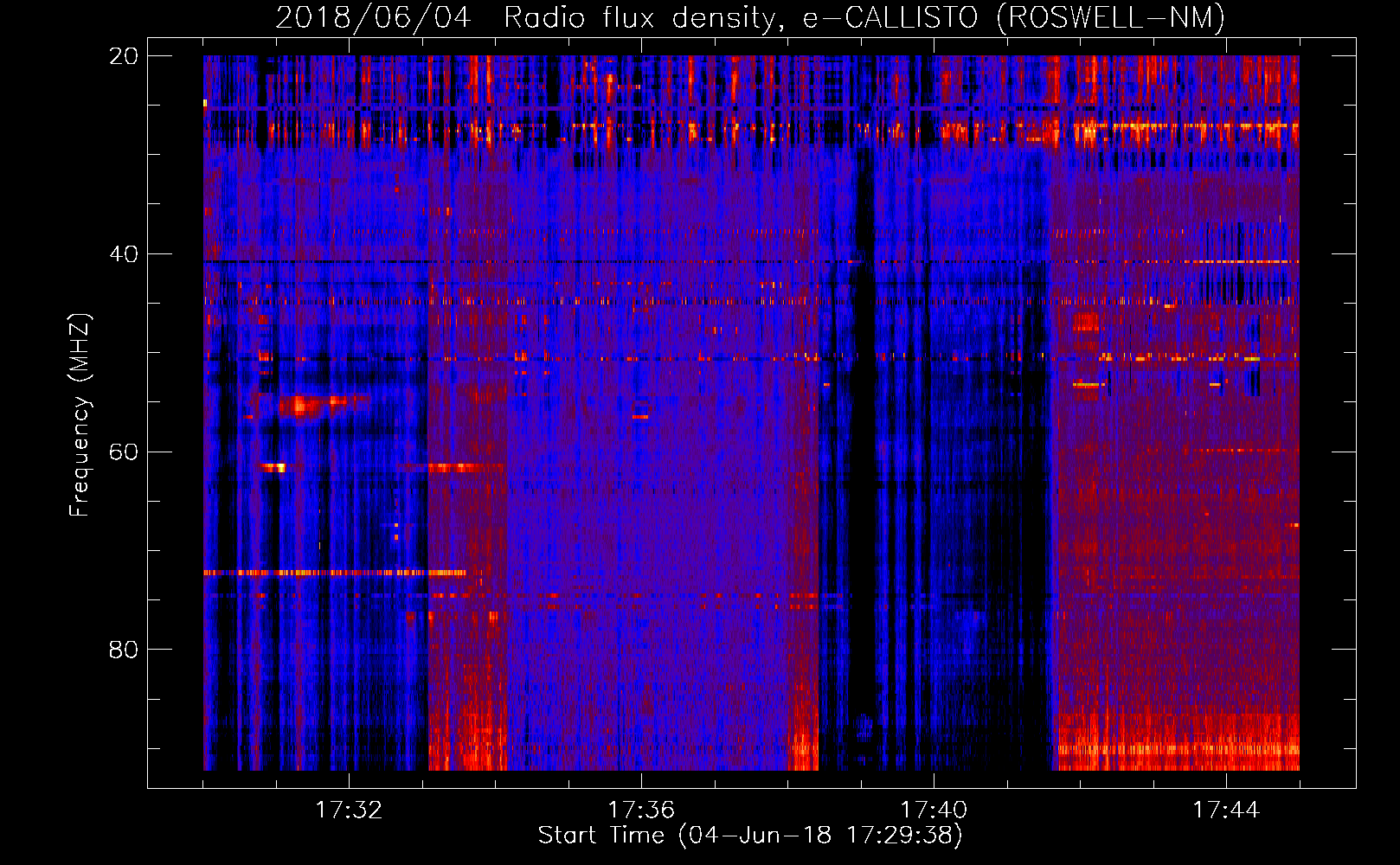Click the 17:36 time tick label

coord(641,811)
